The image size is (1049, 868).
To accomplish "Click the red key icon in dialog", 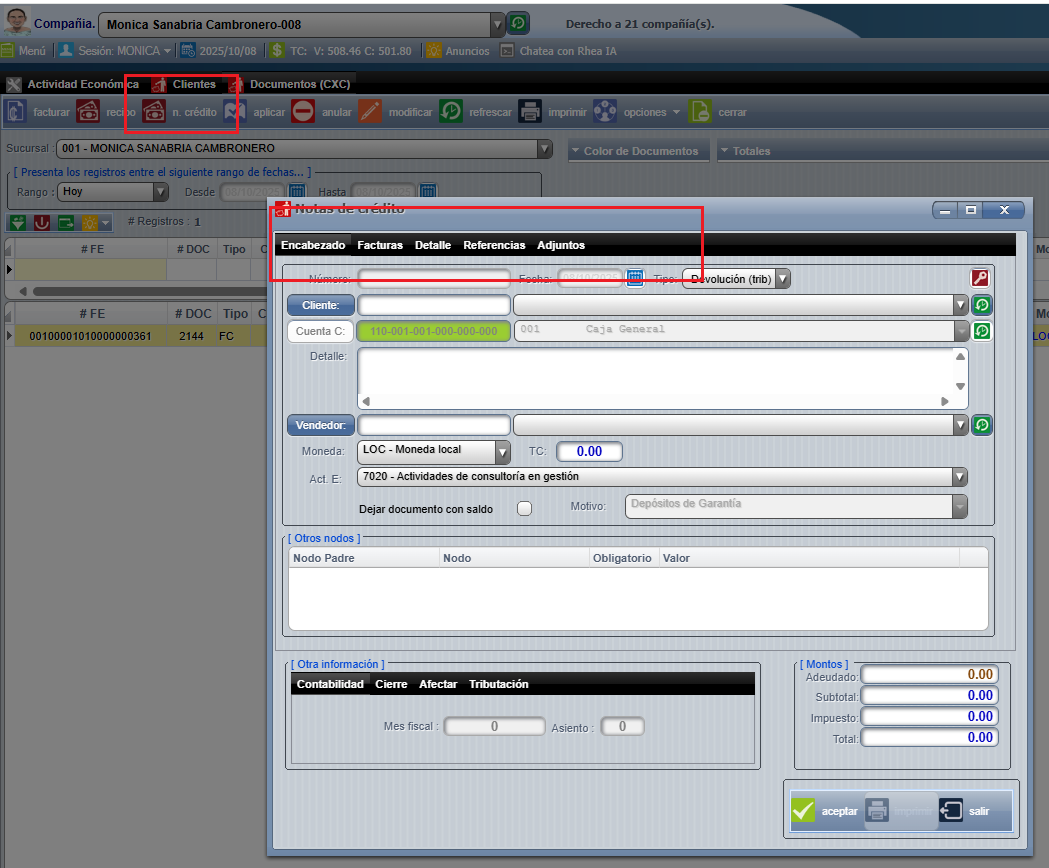I will (980, 279).
